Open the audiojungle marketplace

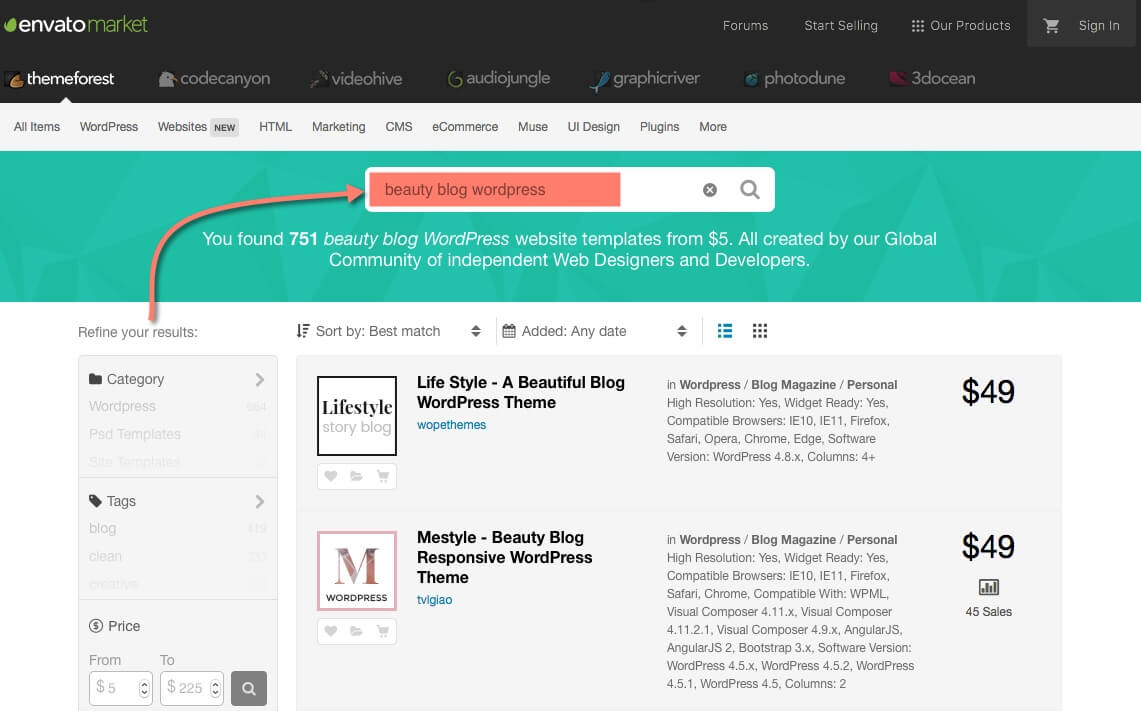coord(498,79)
